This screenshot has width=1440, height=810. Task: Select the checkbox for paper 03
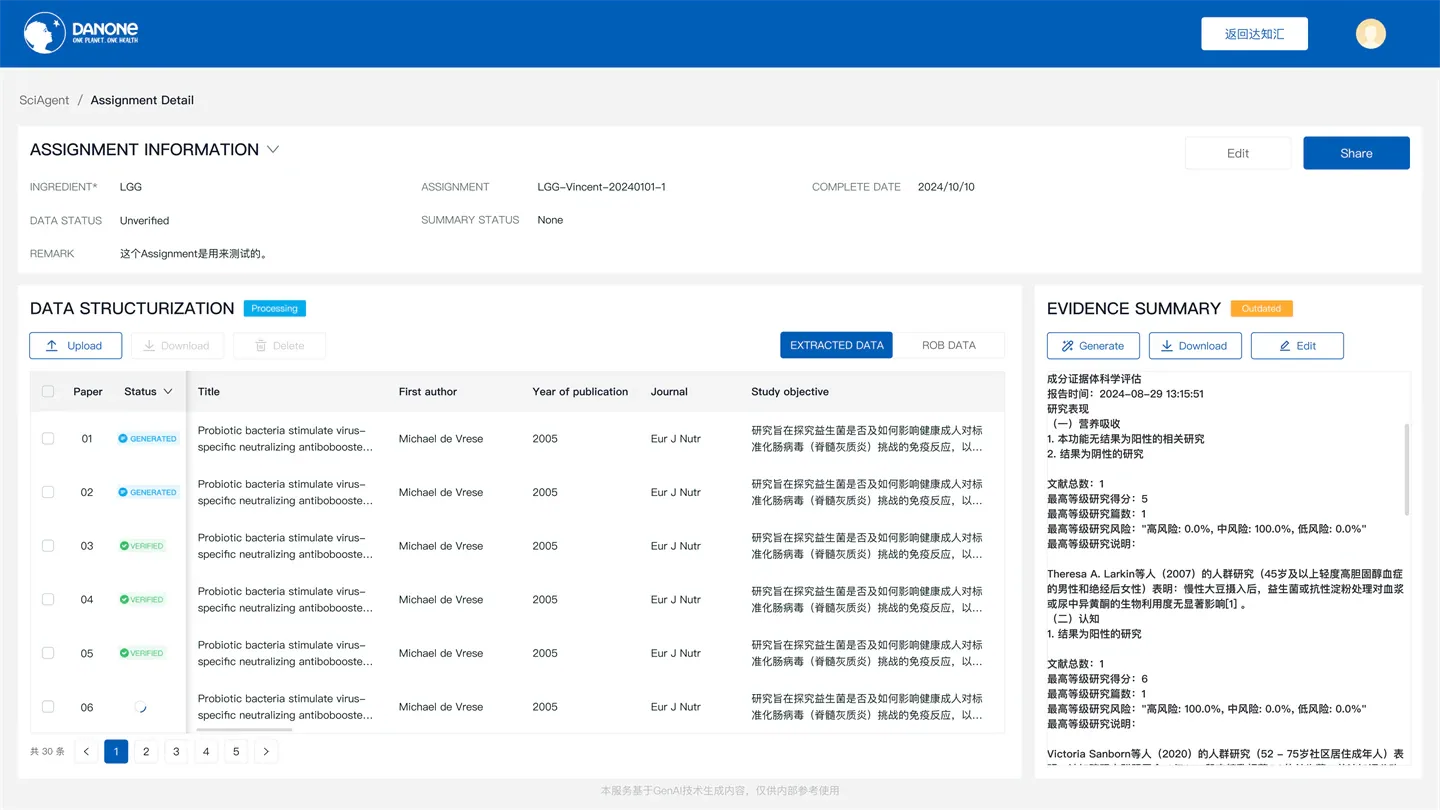point(48,546)
